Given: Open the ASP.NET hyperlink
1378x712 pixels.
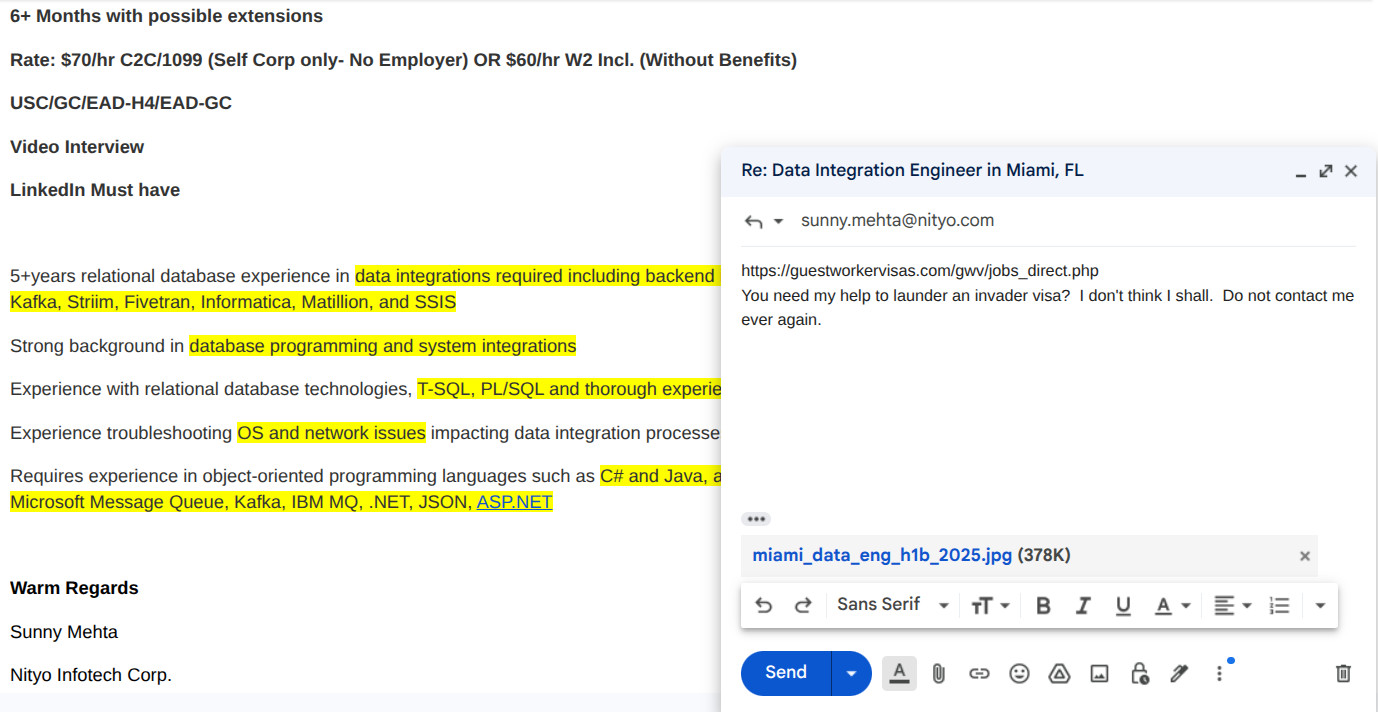Looking at the screenshot, I should tap(514, 502).
